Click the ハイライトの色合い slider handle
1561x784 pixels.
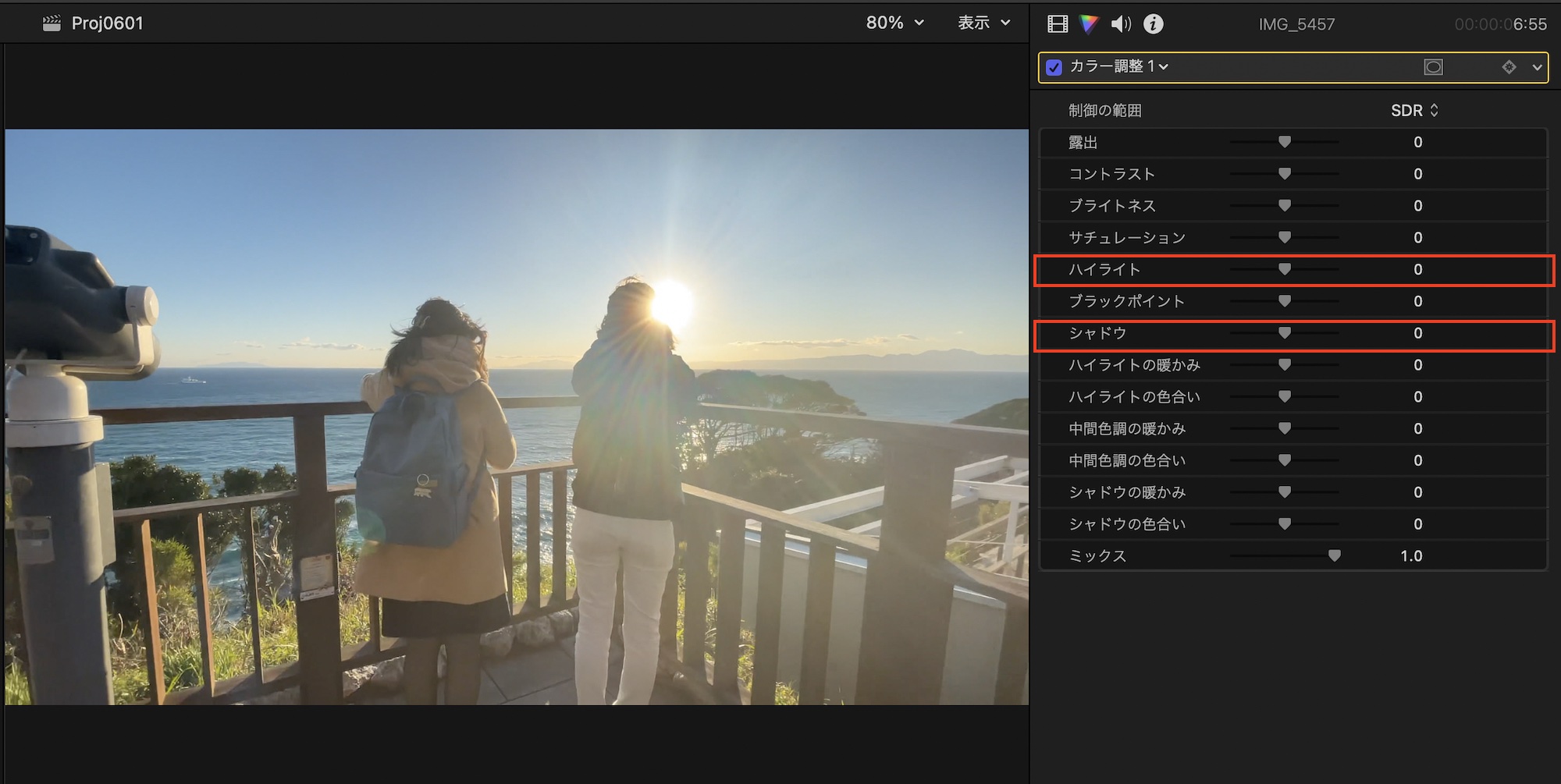pos(1284,397)
